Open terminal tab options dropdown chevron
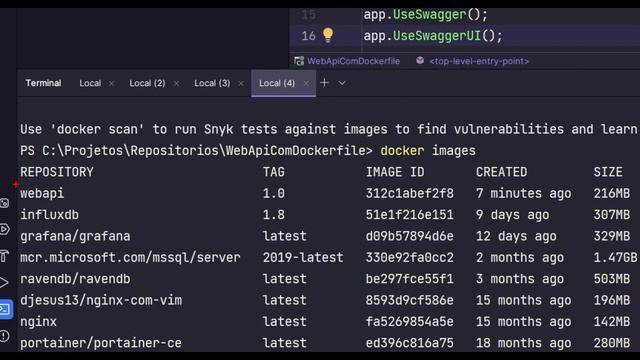 342,83
